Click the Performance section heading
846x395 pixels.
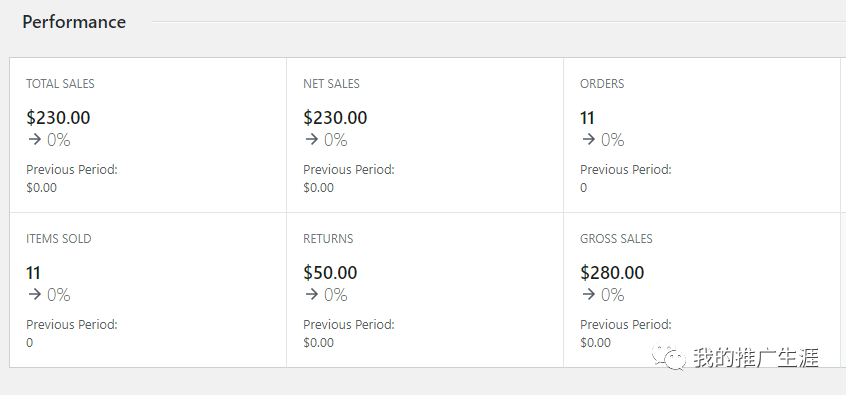coord(74,22)
